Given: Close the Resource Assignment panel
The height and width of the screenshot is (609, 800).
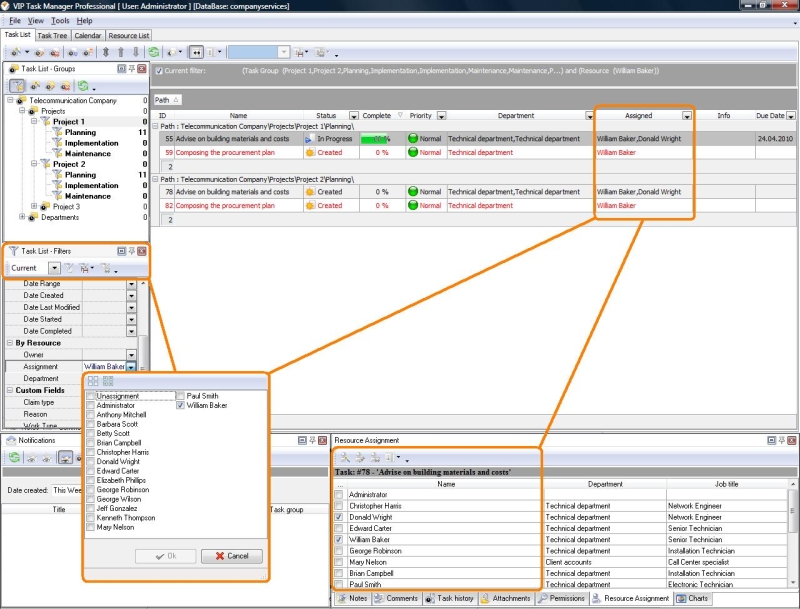Looking at the screenshot, I should pos(792,440).
